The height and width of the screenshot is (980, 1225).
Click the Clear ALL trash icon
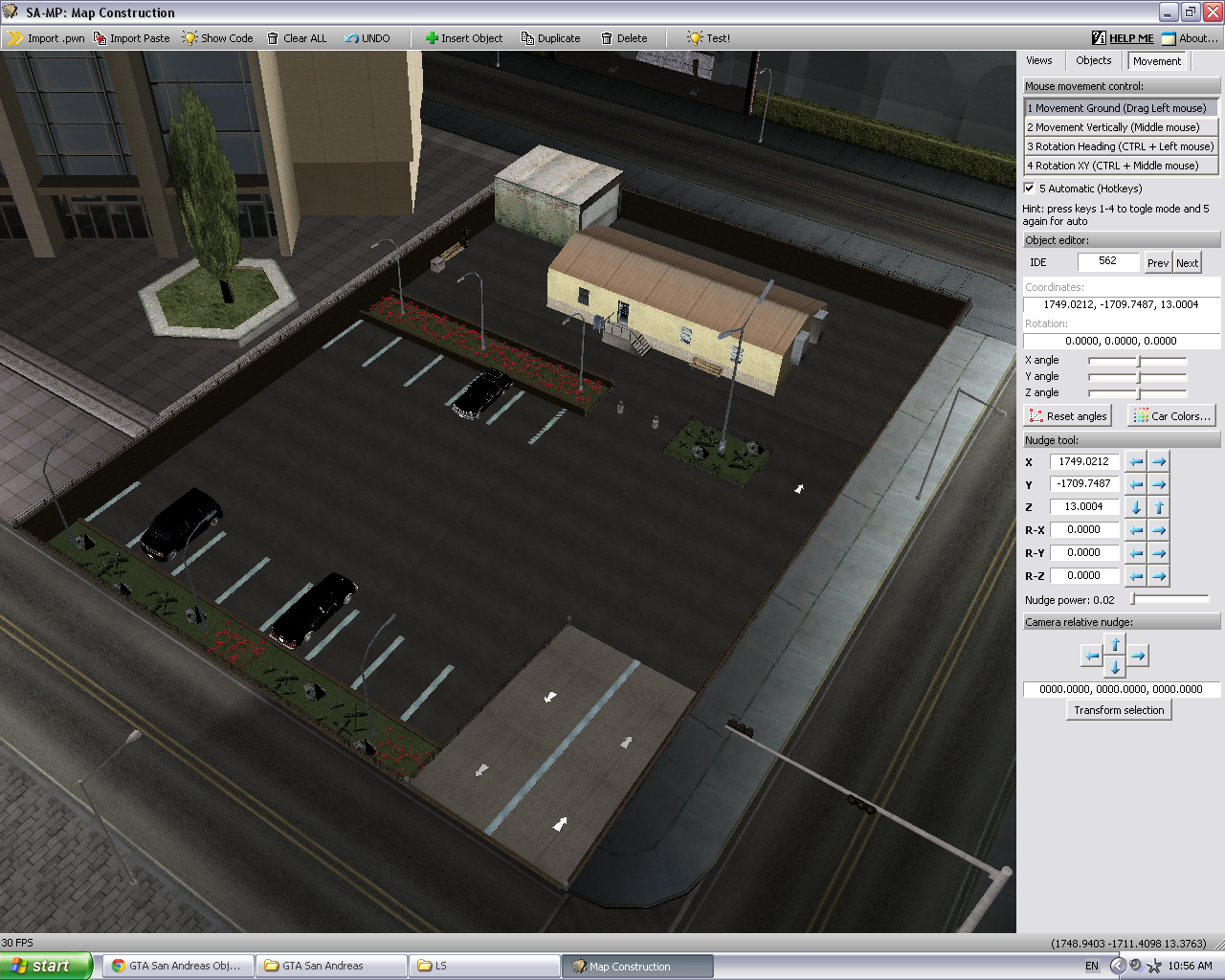[x=274, y=38]
